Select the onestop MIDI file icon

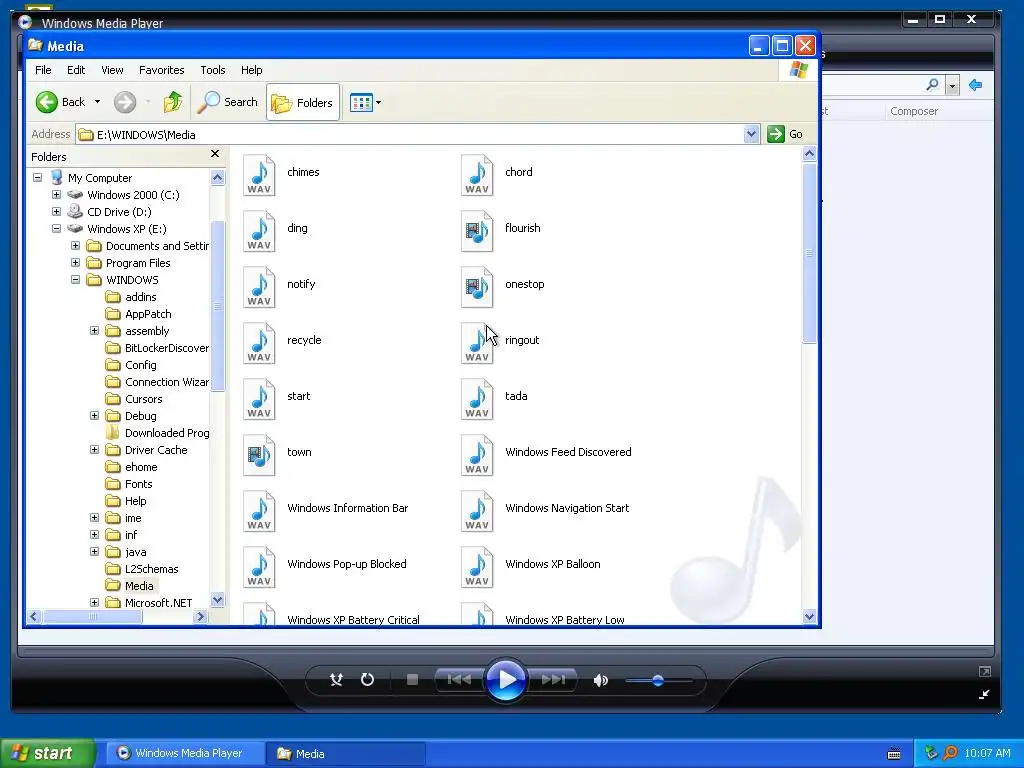click(477, 287)
